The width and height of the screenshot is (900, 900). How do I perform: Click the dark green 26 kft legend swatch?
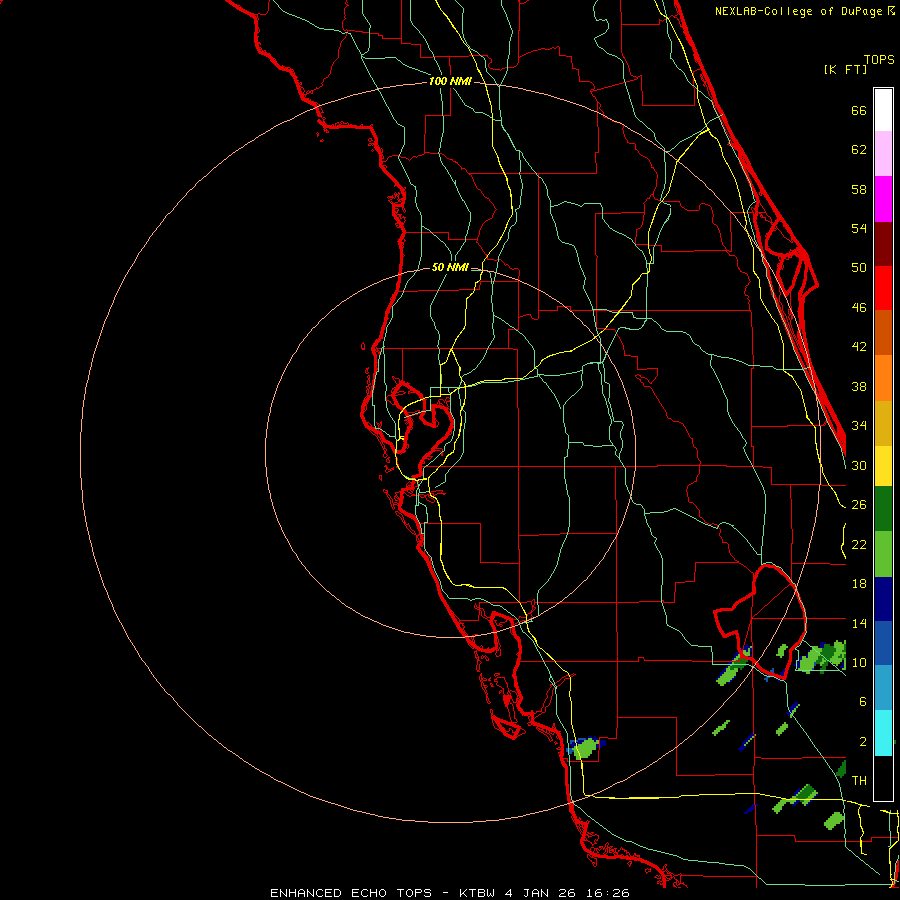pos(883,509)
